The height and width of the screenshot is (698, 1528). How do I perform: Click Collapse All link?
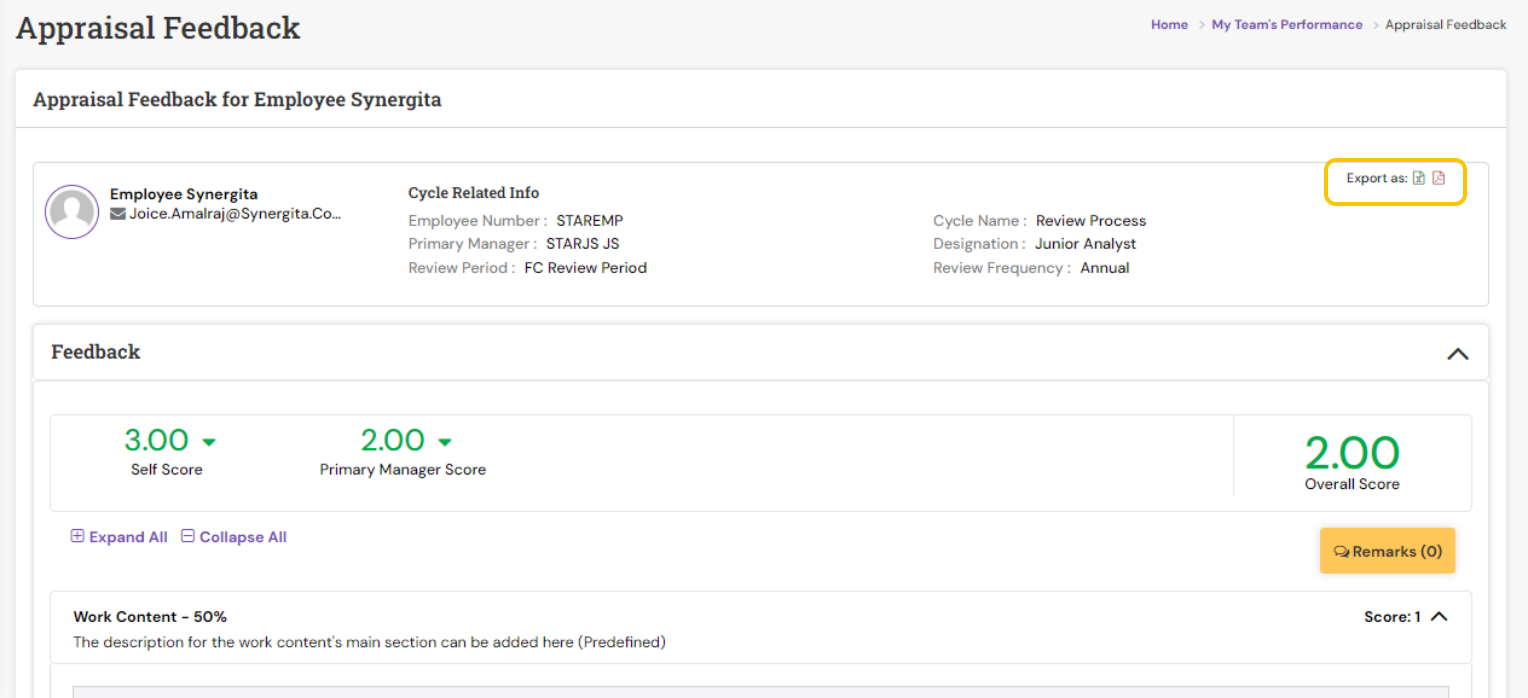[x=234, y=537]
